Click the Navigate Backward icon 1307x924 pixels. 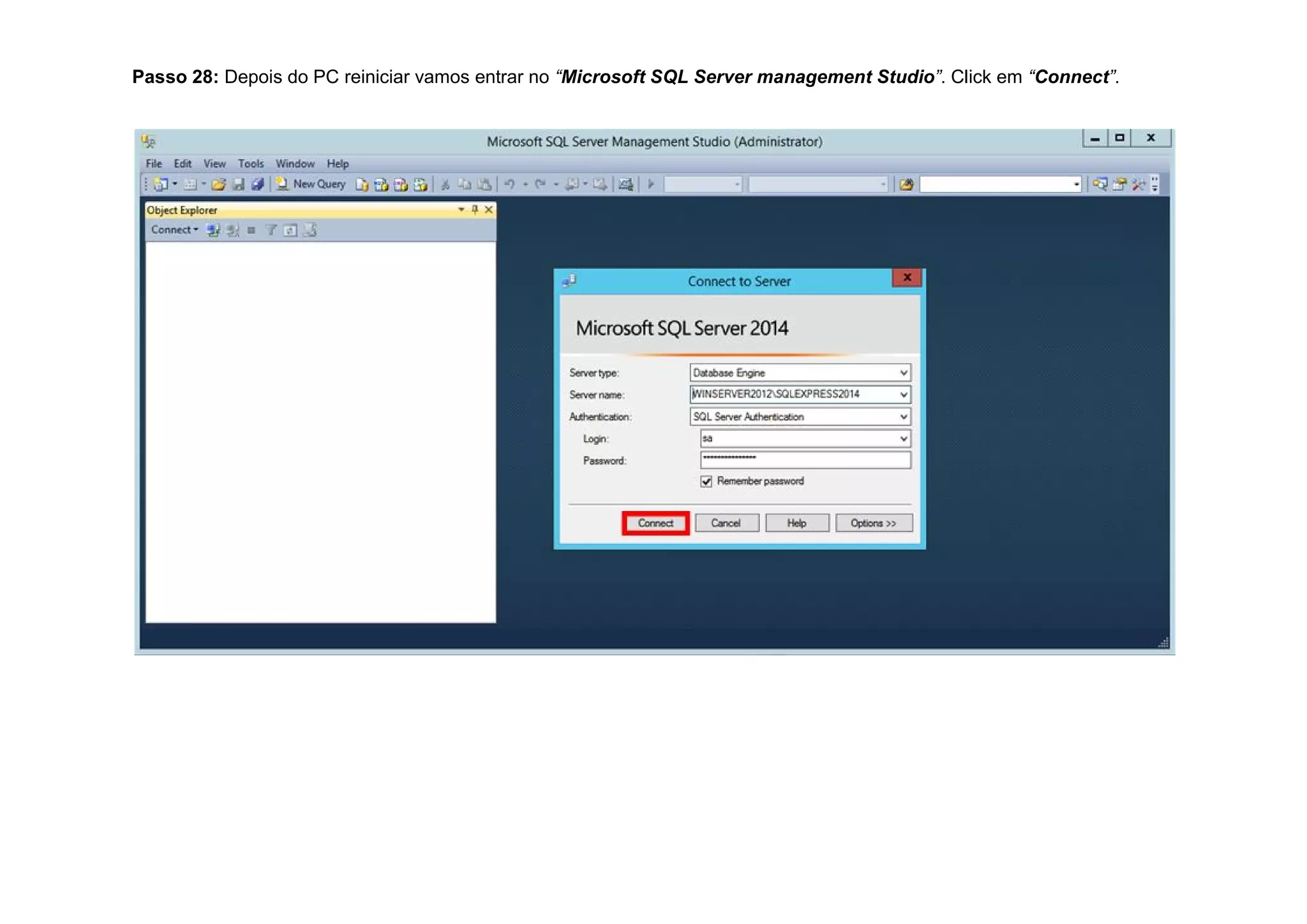(x=572, y=184)
